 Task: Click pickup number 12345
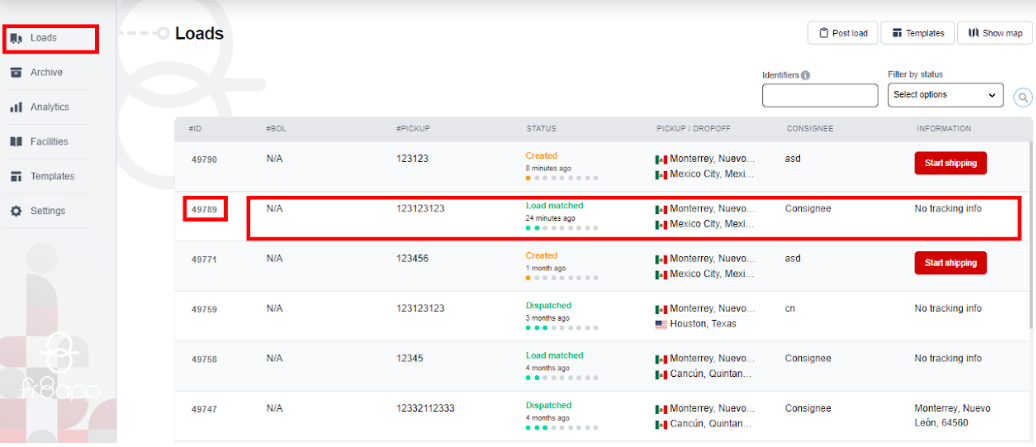[409, 359]
